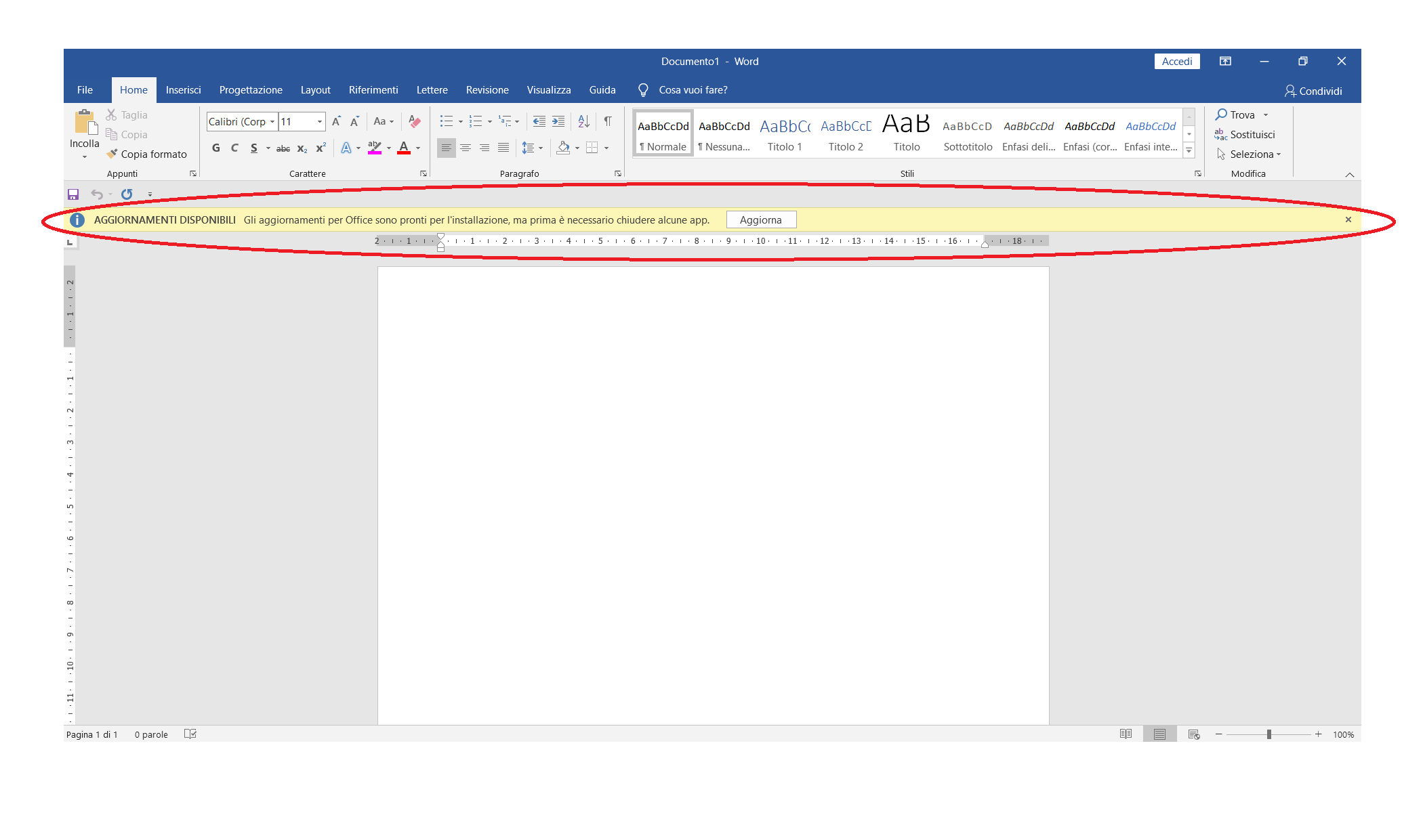Toggle strikethrough formatting
Image resolution: width=1423 pixels, height=840 pixels.
pos(283,148)
